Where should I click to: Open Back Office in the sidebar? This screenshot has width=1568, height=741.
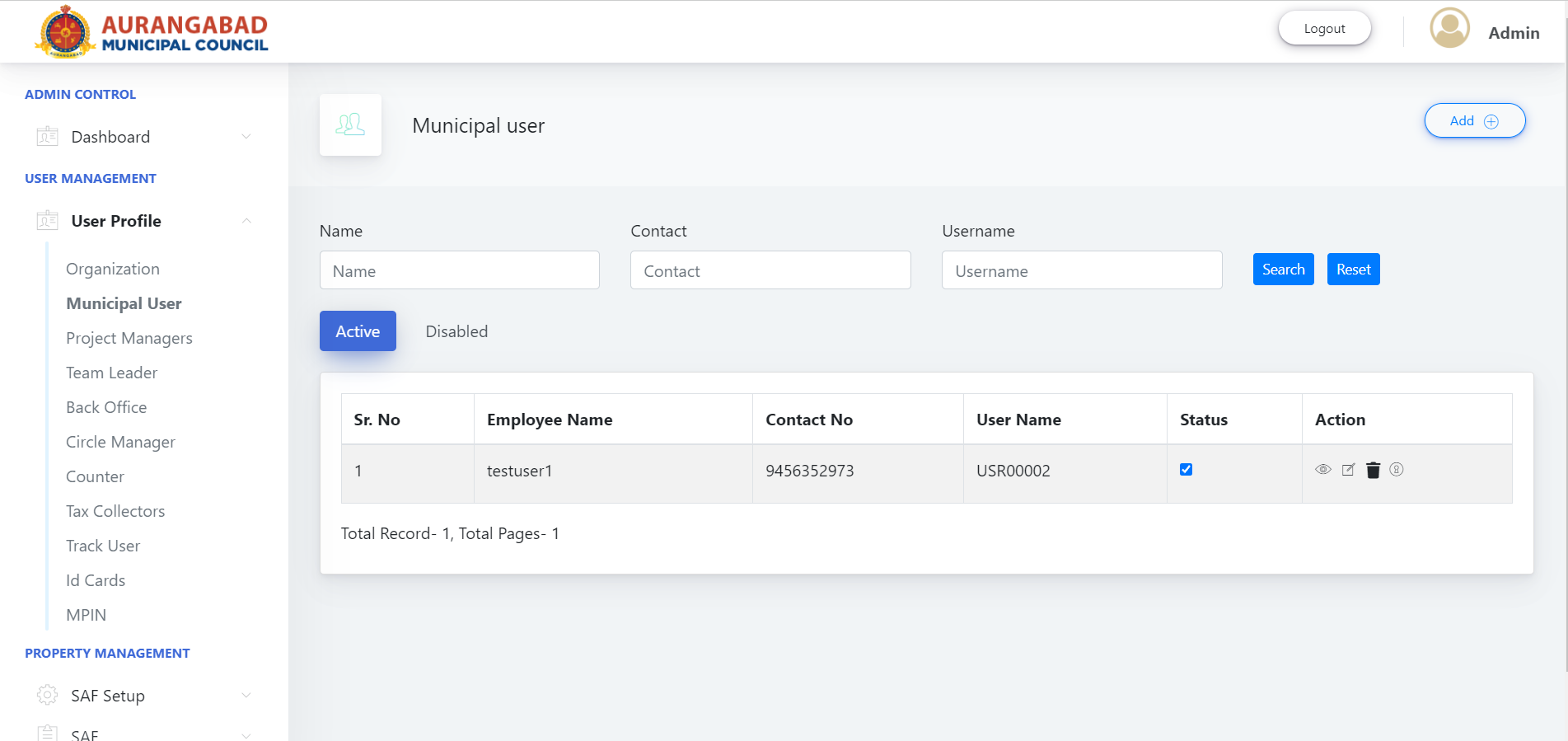pos(106,407)
